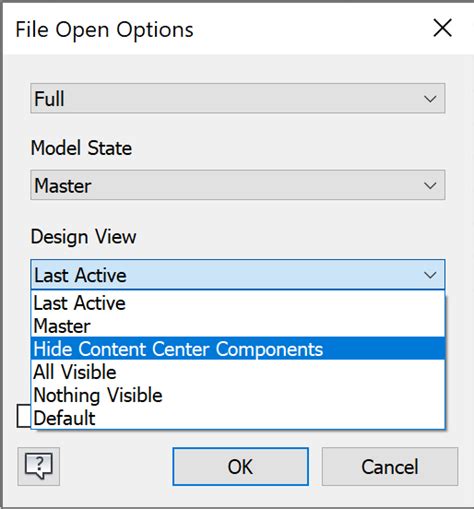Expand the chevron arrow in Model State field
Image resolution: width=474 pixels, height=509 pixels.
tap(430, 185)
